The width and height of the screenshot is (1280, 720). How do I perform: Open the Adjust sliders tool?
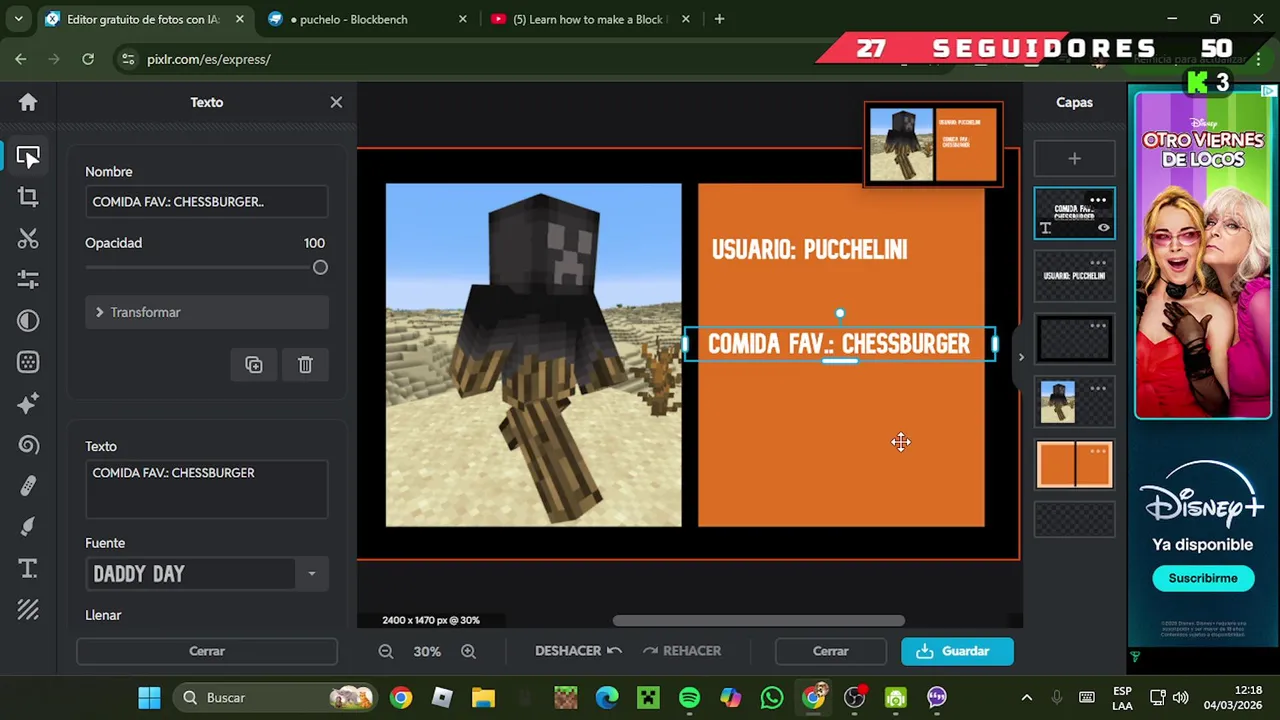click(28, 279)
